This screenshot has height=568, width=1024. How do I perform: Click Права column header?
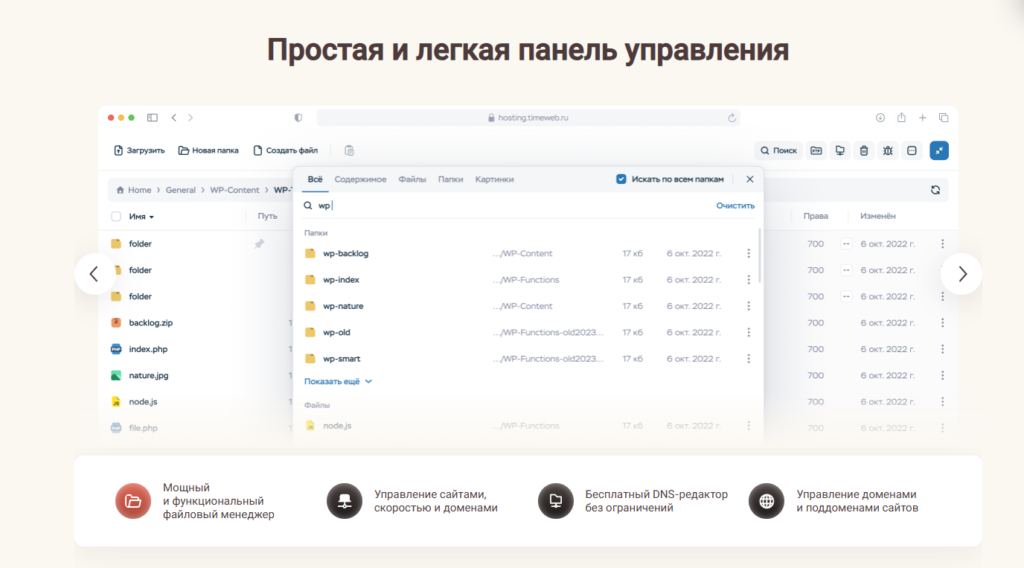pos(816,216)
